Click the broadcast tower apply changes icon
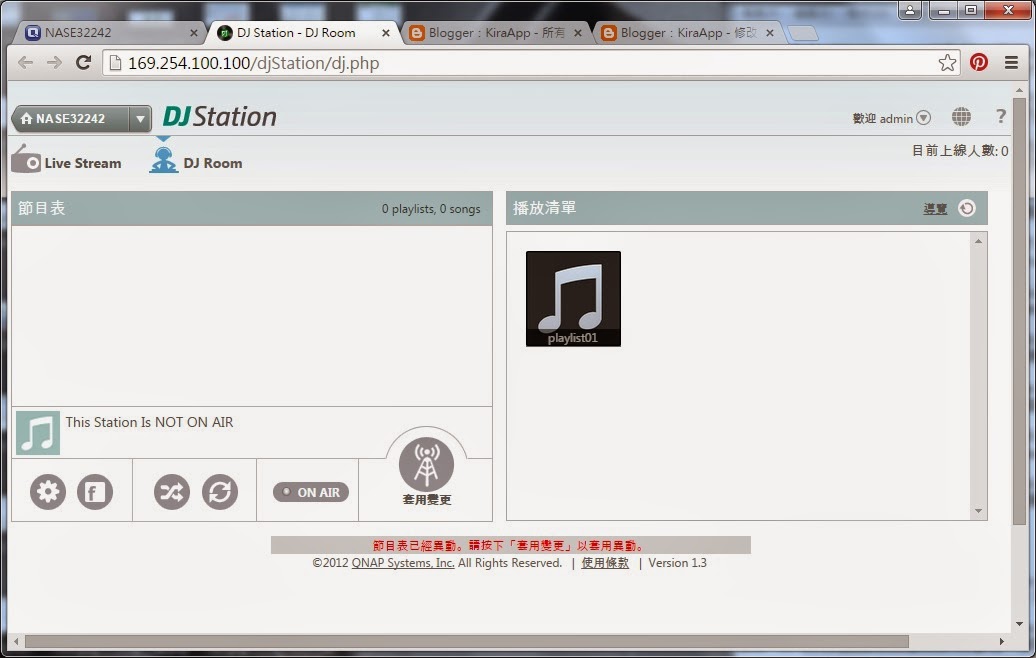The image size is (1036, 658). (x=426, y=464)
